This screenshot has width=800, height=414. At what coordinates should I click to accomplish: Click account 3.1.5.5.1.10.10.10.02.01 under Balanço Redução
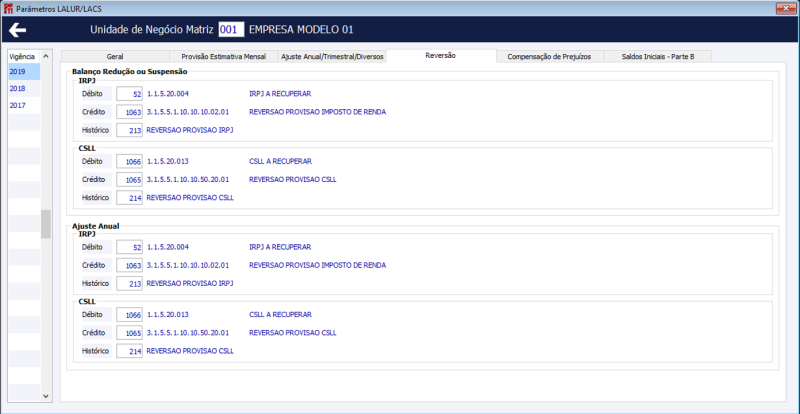188,112
